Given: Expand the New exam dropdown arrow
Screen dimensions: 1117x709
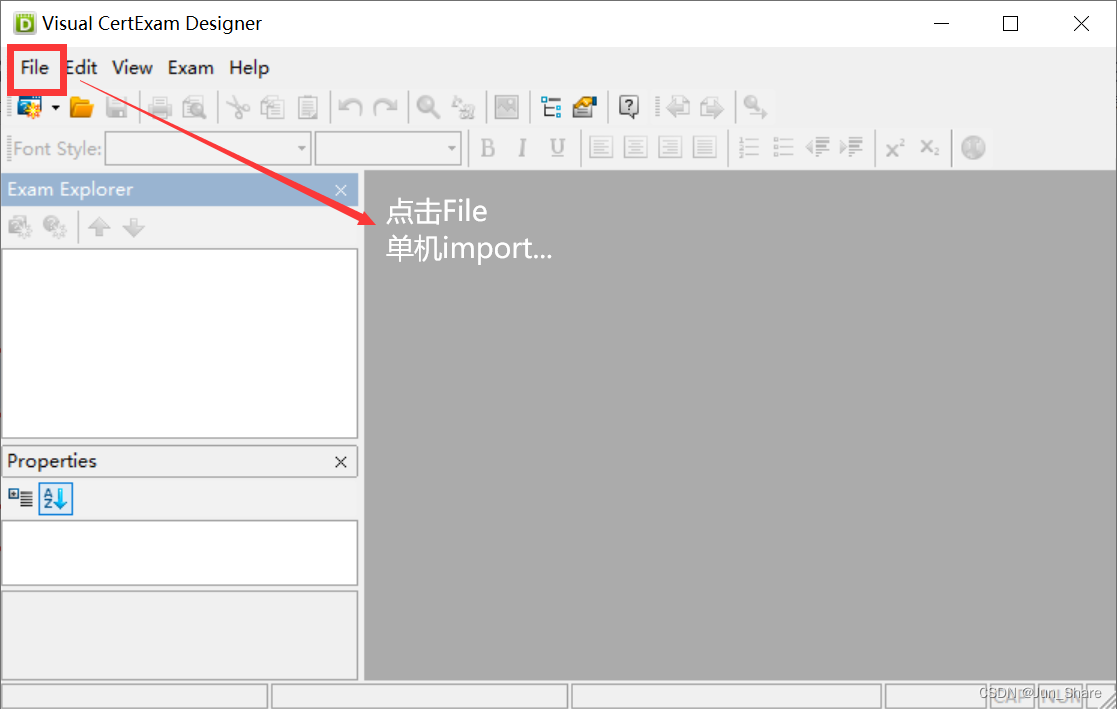Looking at the screenshot, I should [56, 108].
